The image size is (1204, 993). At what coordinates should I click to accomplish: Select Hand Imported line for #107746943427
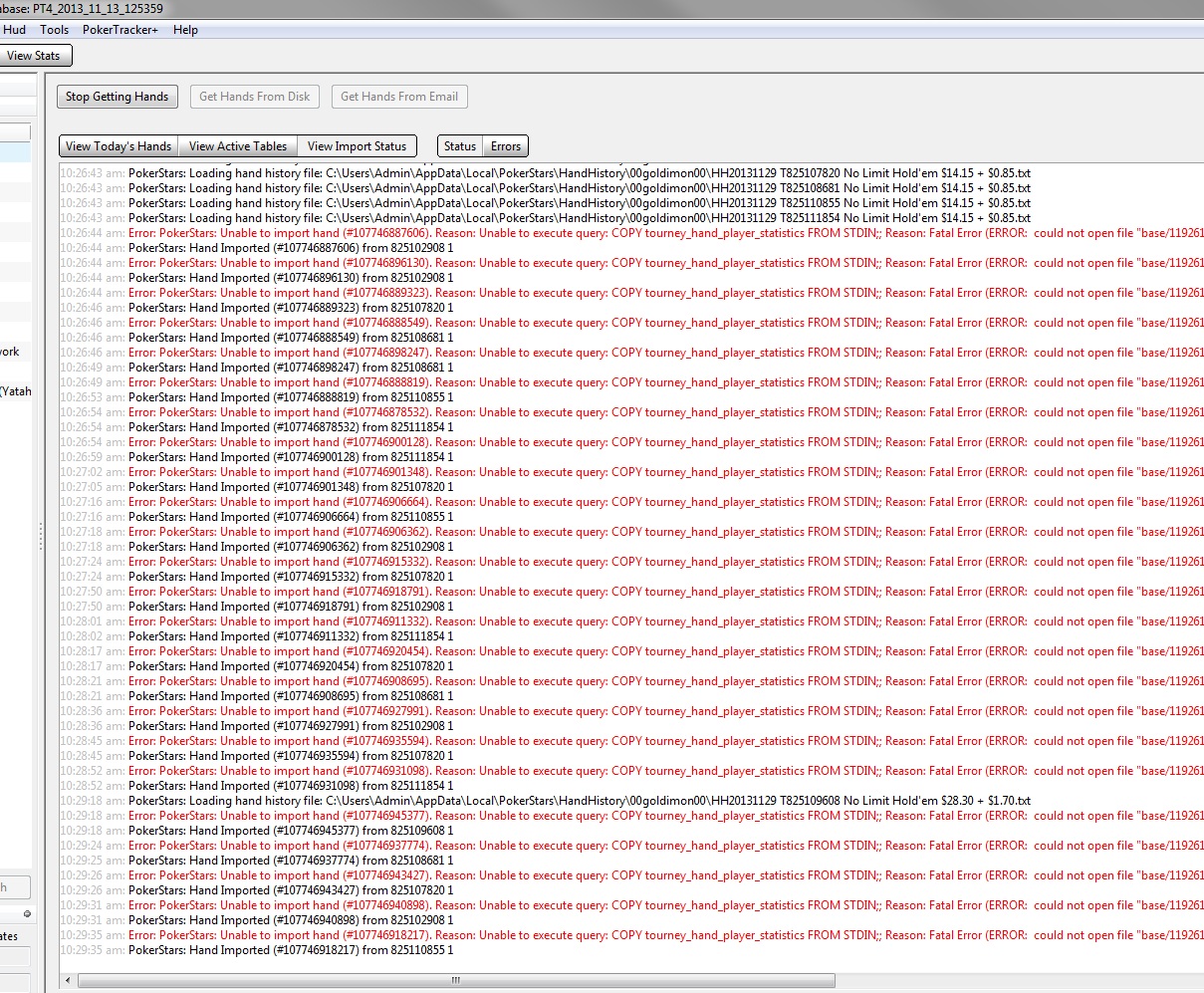(x=257, y=890)
